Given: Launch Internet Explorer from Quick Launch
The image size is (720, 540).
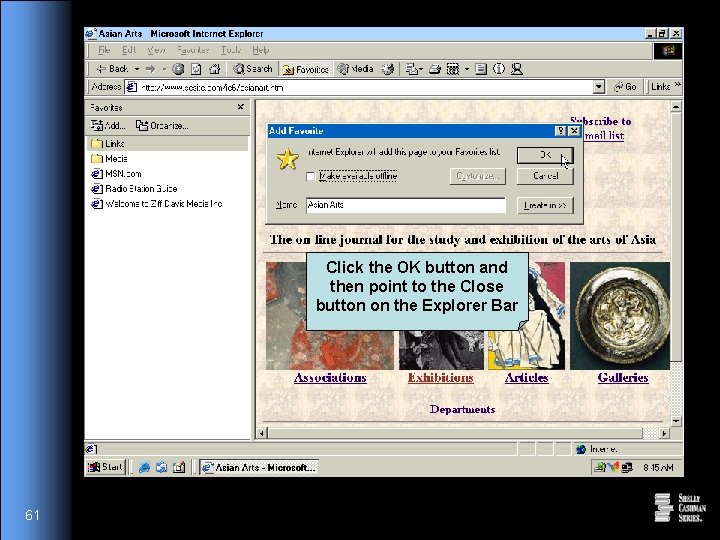Looking at the screenshot, I should [x=144, y=467].
